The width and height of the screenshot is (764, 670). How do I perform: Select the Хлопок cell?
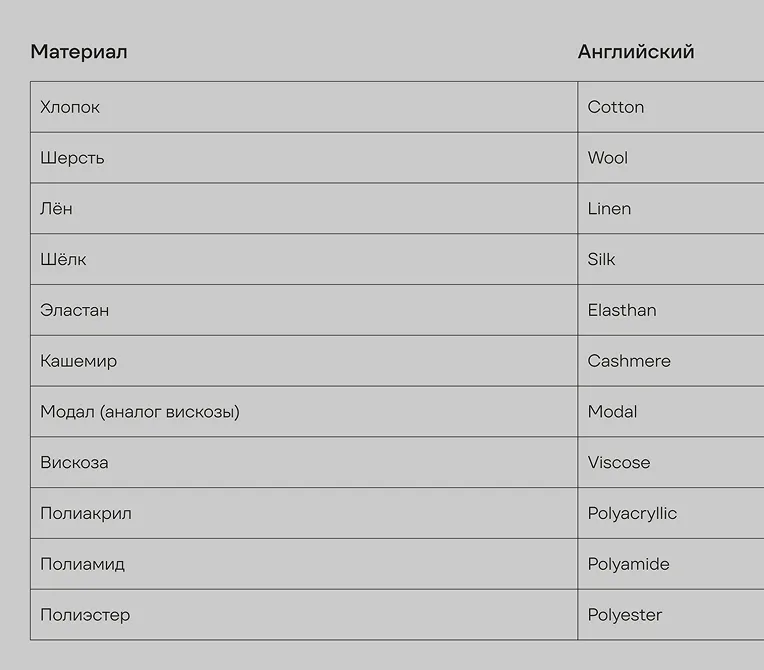304,107
